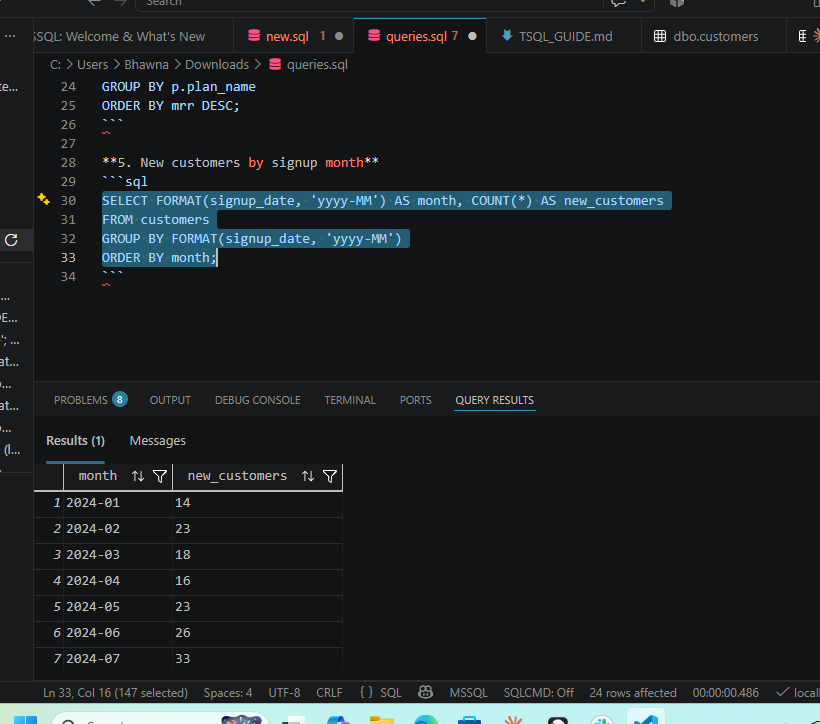
Task: Select the Results (1) sub-tab
Action: (x=75, y=440)
